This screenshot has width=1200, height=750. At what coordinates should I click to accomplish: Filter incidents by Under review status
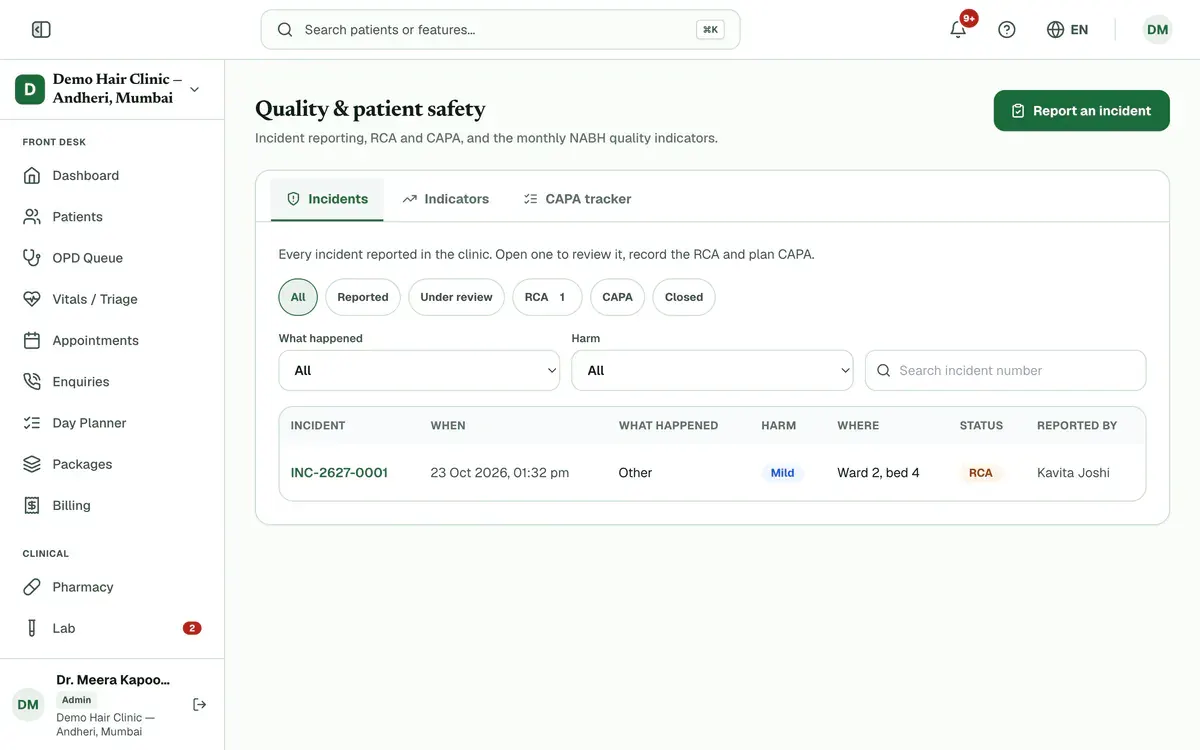pos(456,297)
